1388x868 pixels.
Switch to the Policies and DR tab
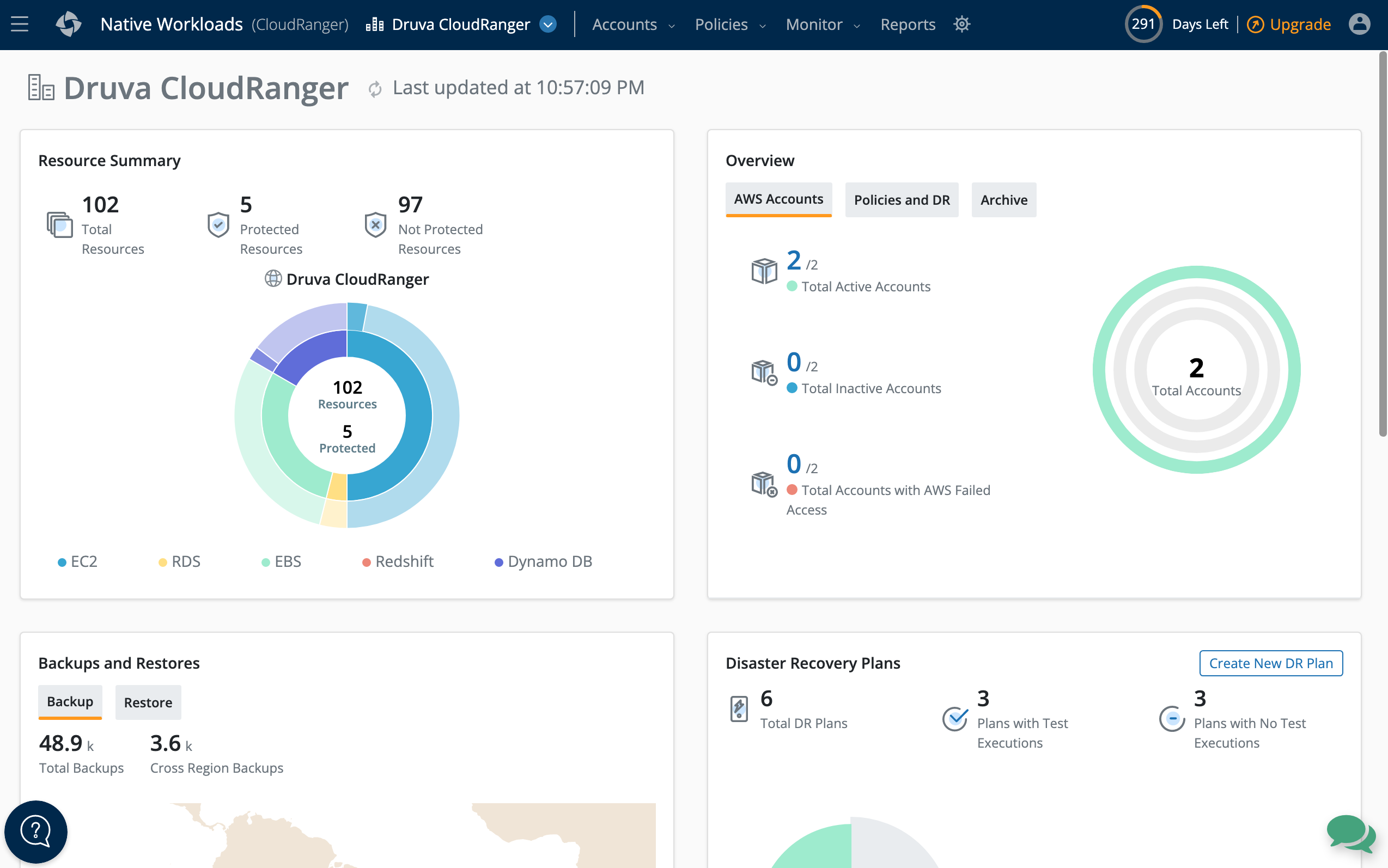coord(901,200)
